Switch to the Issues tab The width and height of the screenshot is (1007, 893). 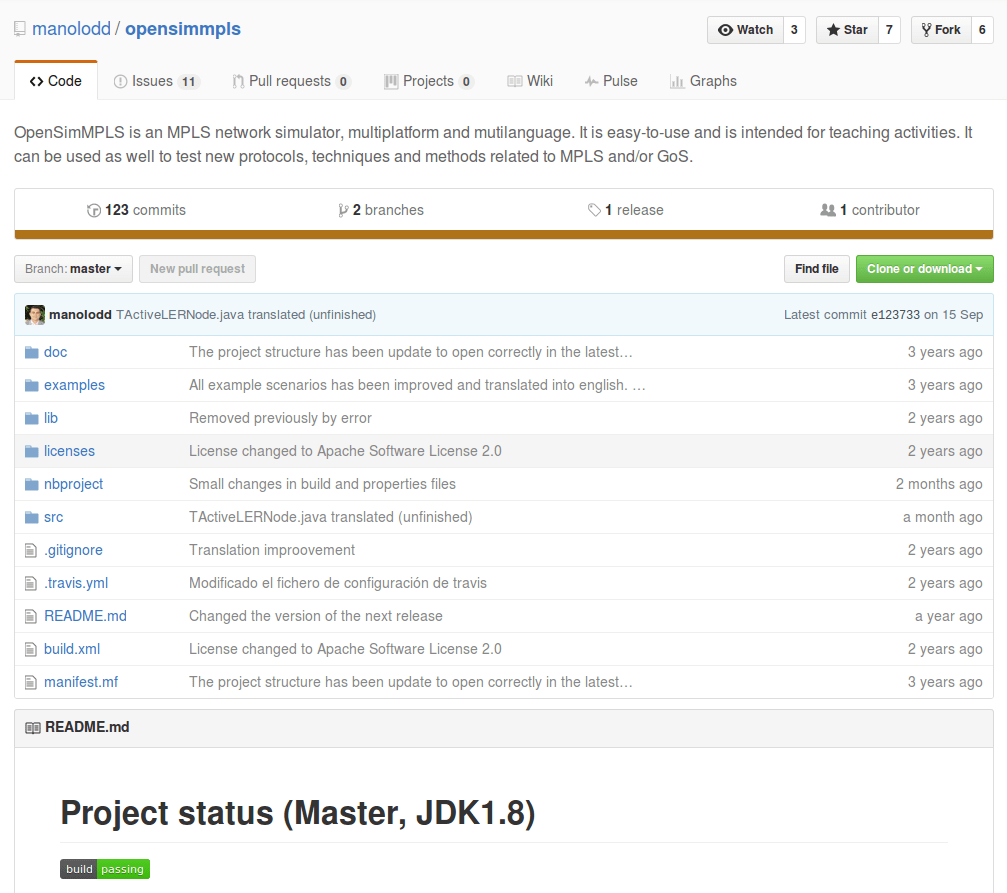155,81
